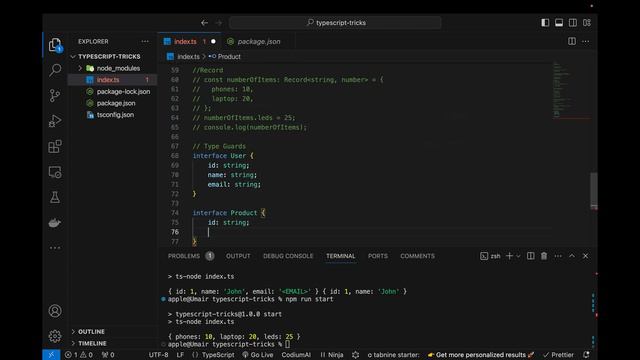Select the zsh terminal shell label

pyautogui.click(x=490, y=256)
